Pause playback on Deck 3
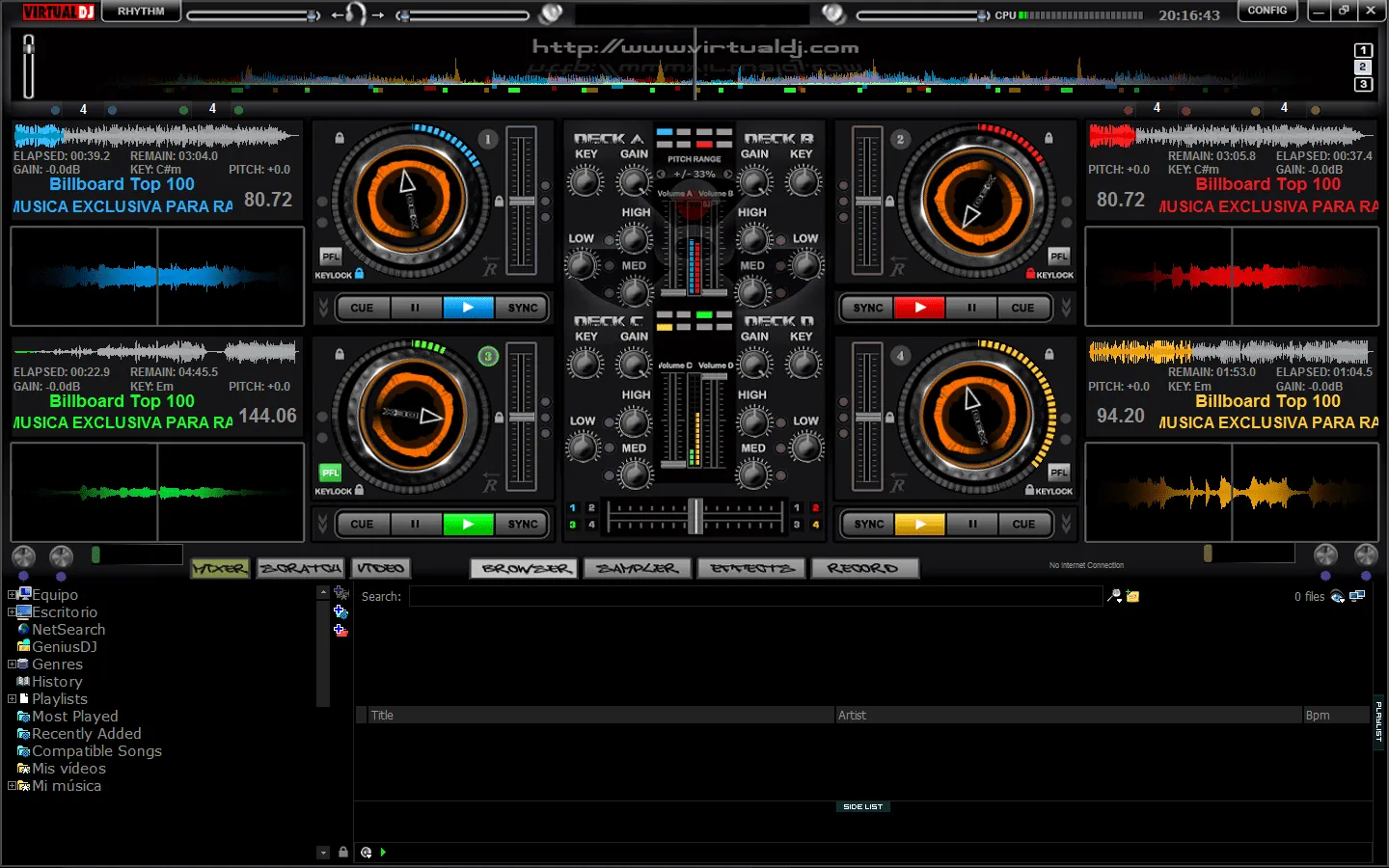The height and width of the screenshot is (868, 1389). coord(415,524)
